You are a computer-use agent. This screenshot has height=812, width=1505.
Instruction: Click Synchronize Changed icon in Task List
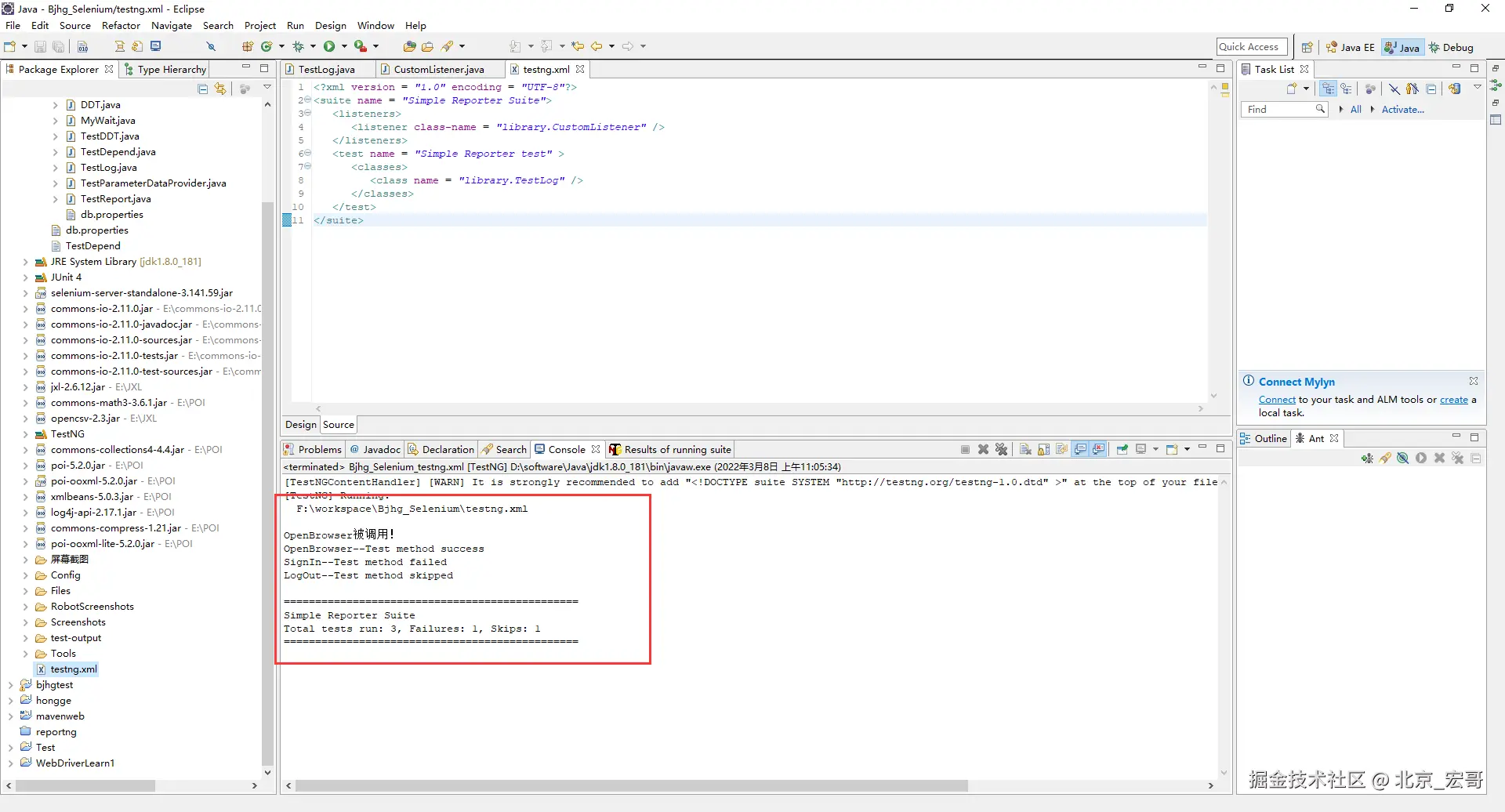click(x=1455, y=89)
